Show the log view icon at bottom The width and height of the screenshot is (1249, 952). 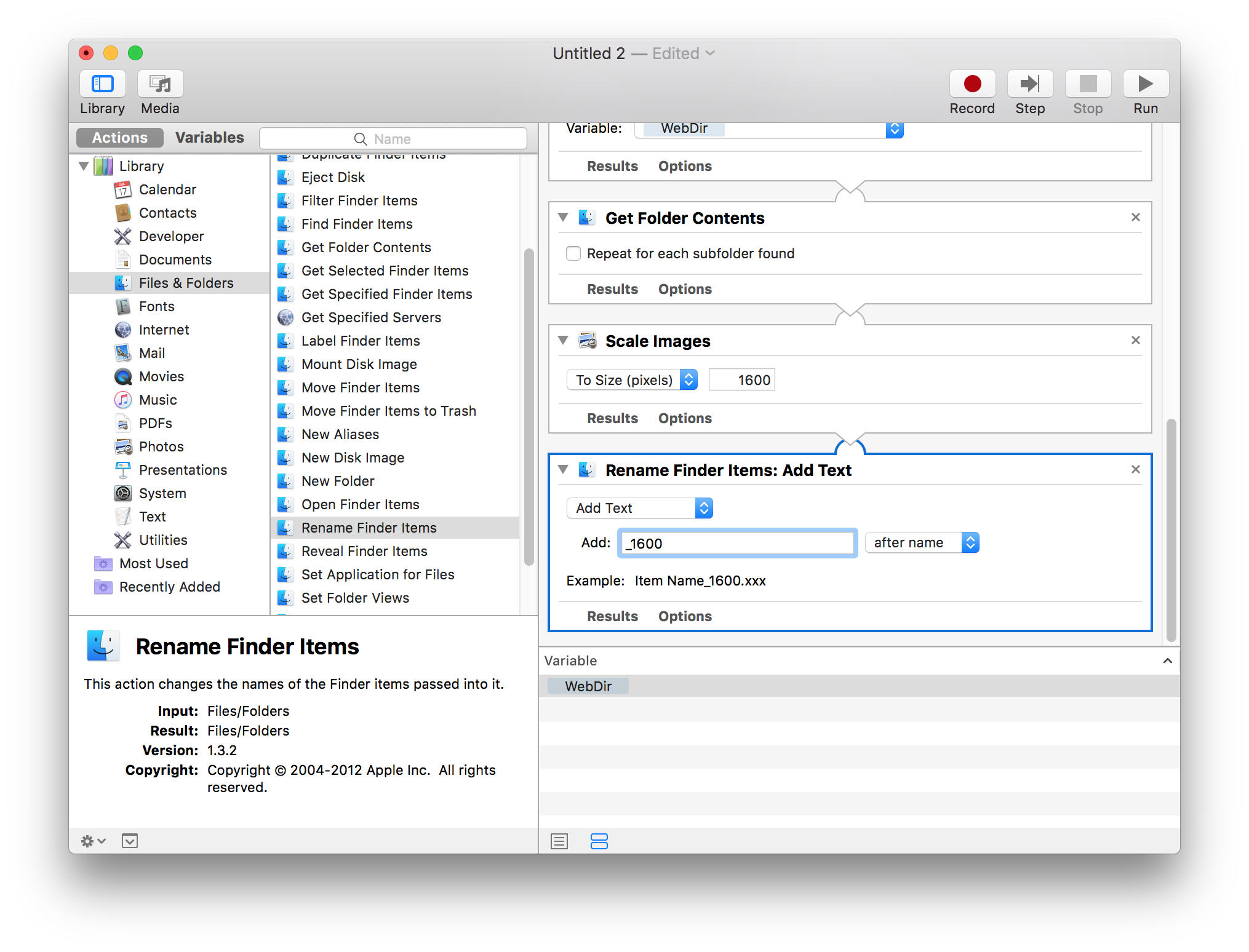point(559,841)
